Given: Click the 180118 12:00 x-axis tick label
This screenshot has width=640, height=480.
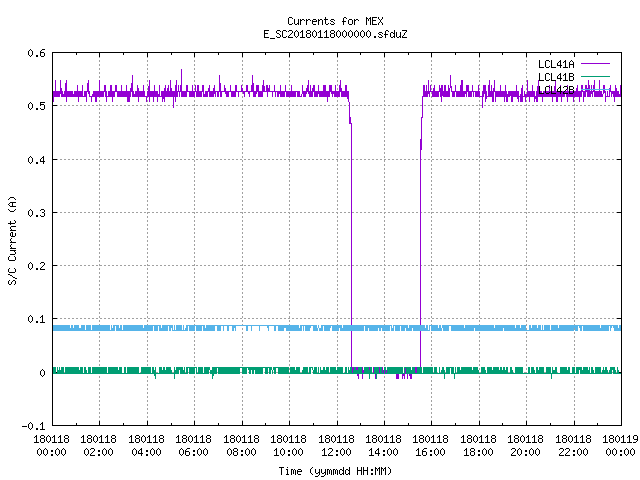Looking at the screenshot, I should coord(337,446).
